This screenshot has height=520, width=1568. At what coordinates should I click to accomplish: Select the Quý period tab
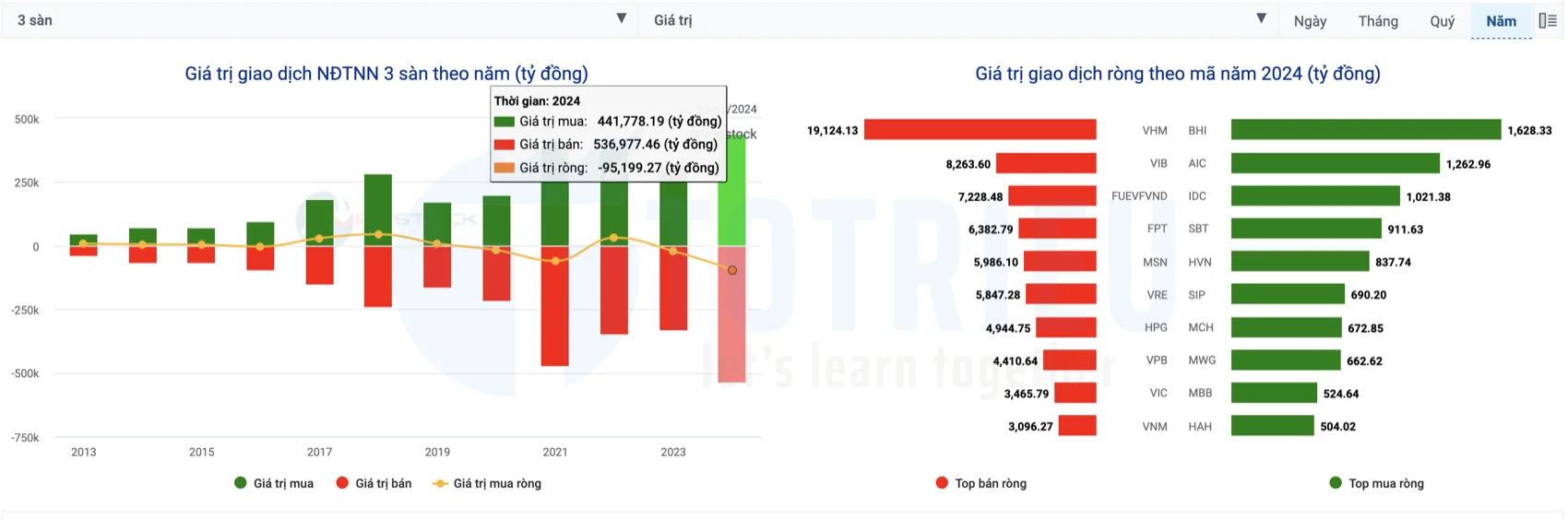coord(1442,21)
